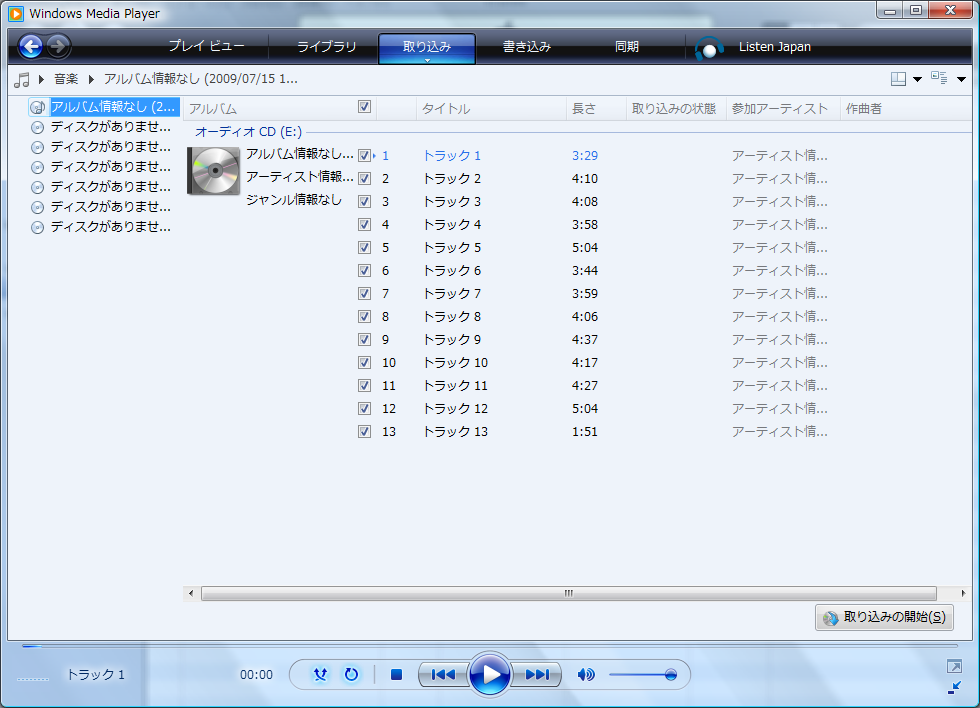Open the プレイ ビュー tab
This screenshot has height=708, width=980.
(206, 46)
